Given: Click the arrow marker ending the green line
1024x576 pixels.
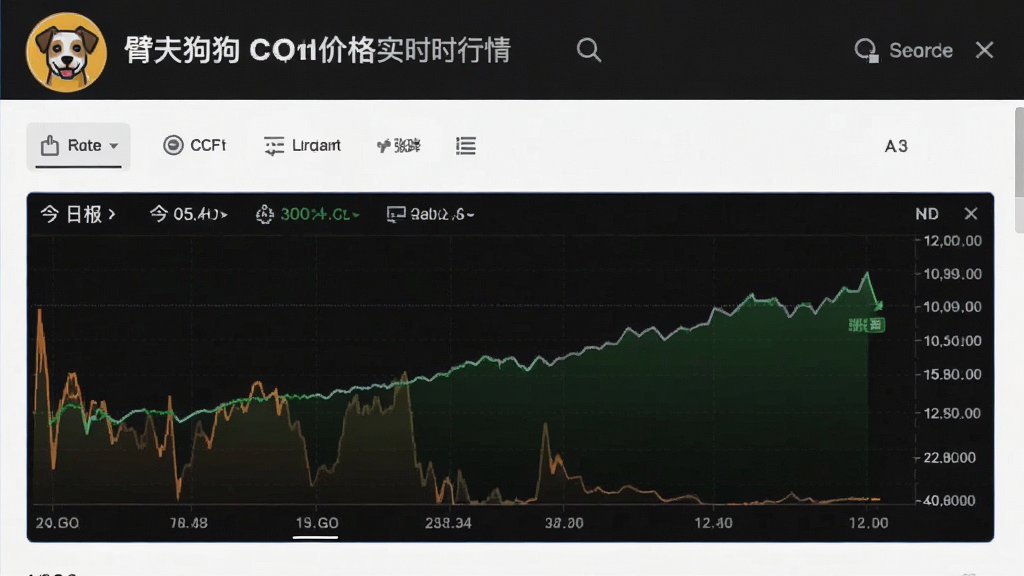Looking at the screenshot, I should click(879, 306).
